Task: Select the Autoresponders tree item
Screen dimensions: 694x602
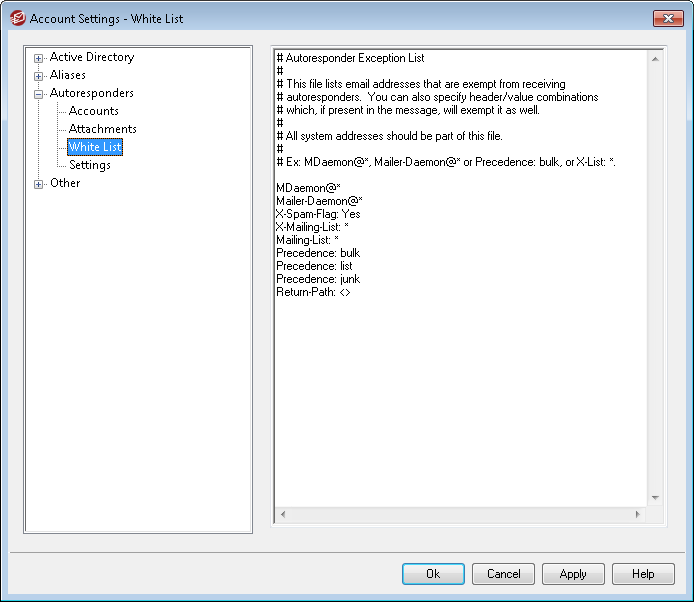Action: pyautogui.click(x=91, y=93)
